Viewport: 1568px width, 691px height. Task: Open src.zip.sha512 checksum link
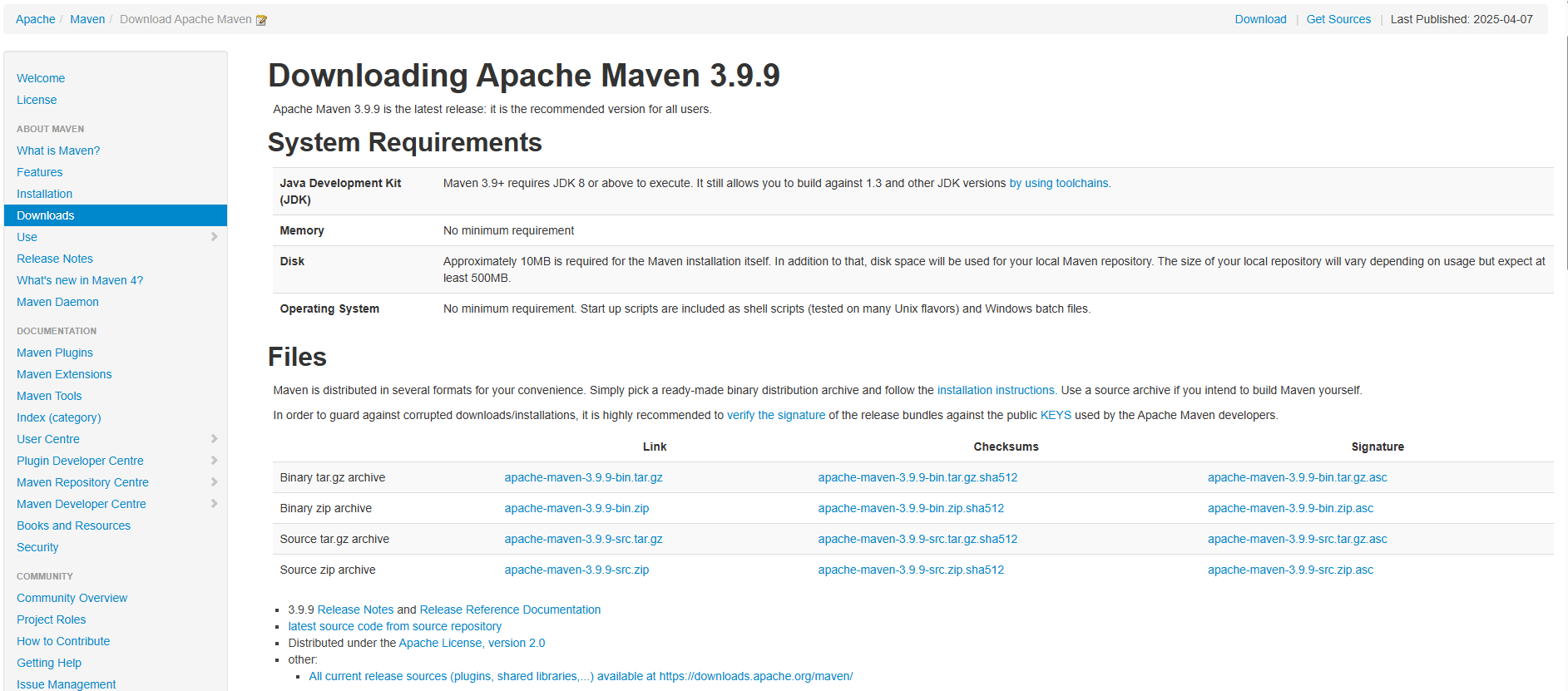click(x=911, y=570)
